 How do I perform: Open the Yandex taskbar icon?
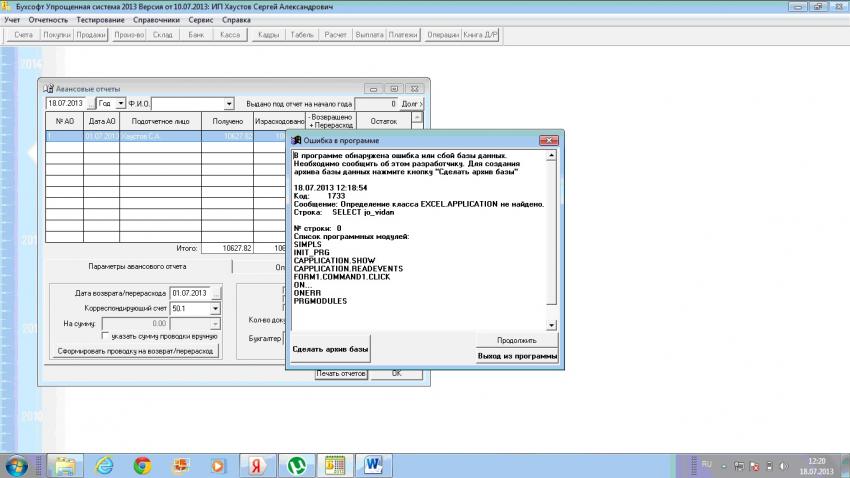click(x=257, y=465)
